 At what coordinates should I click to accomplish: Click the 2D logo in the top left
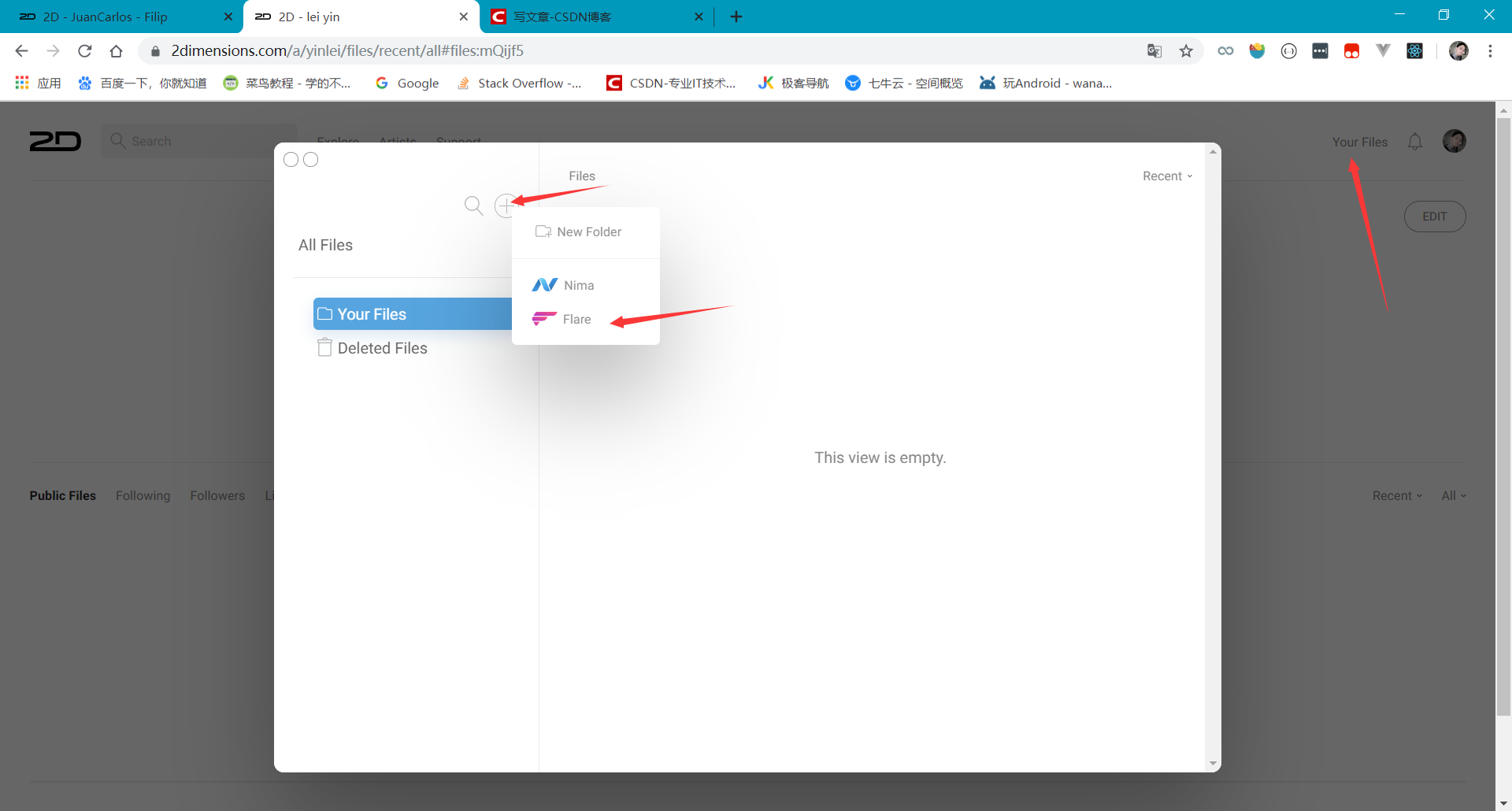[x=55, y=141]
